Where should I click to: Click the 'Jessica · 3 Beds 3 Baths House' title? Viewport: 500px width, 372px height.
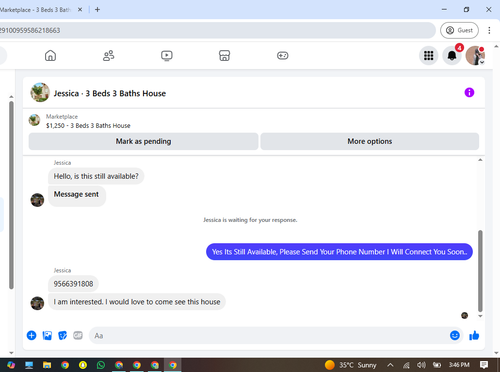pyautogui.click(x=110, y=93)
